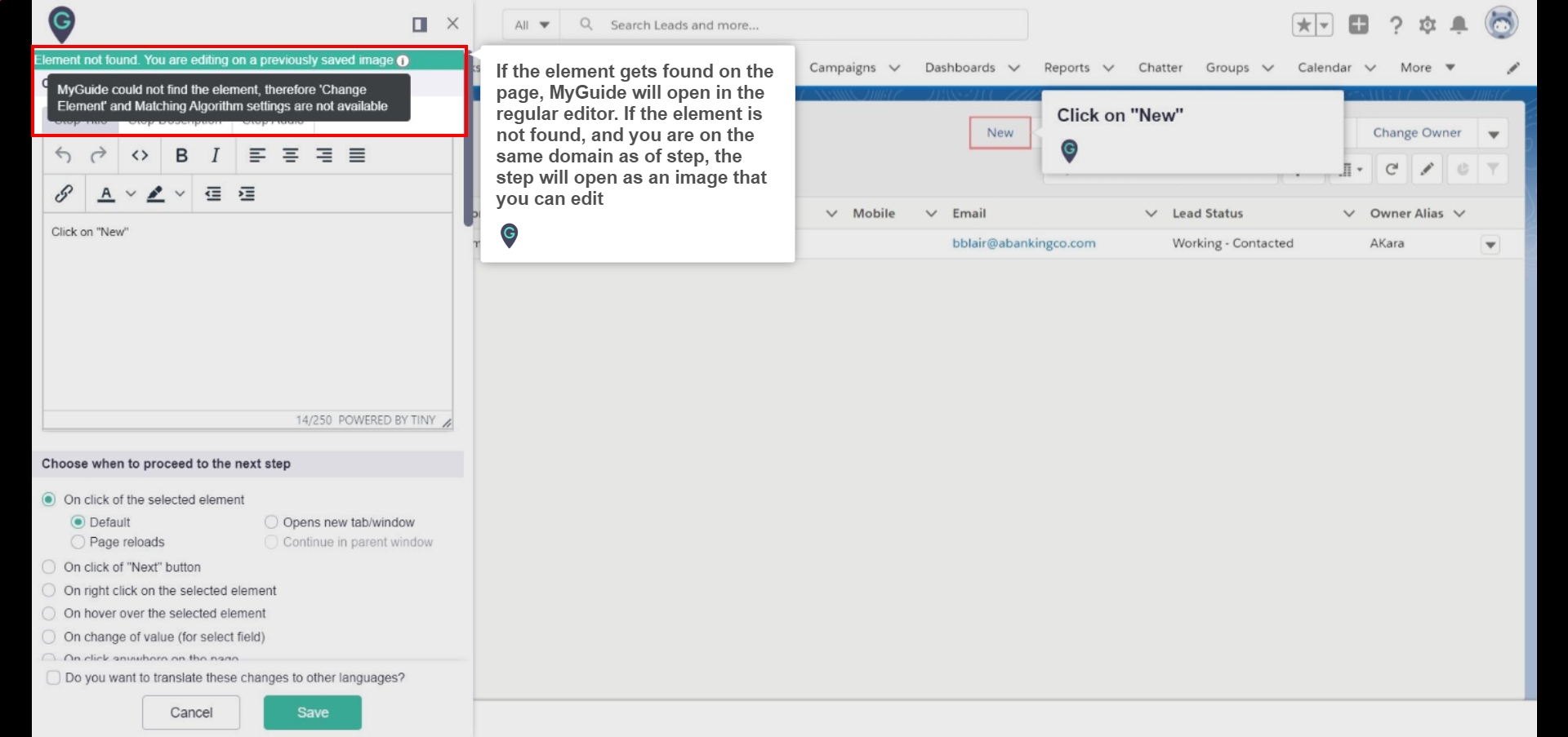Toggle italic formatting

click(215, 155)
